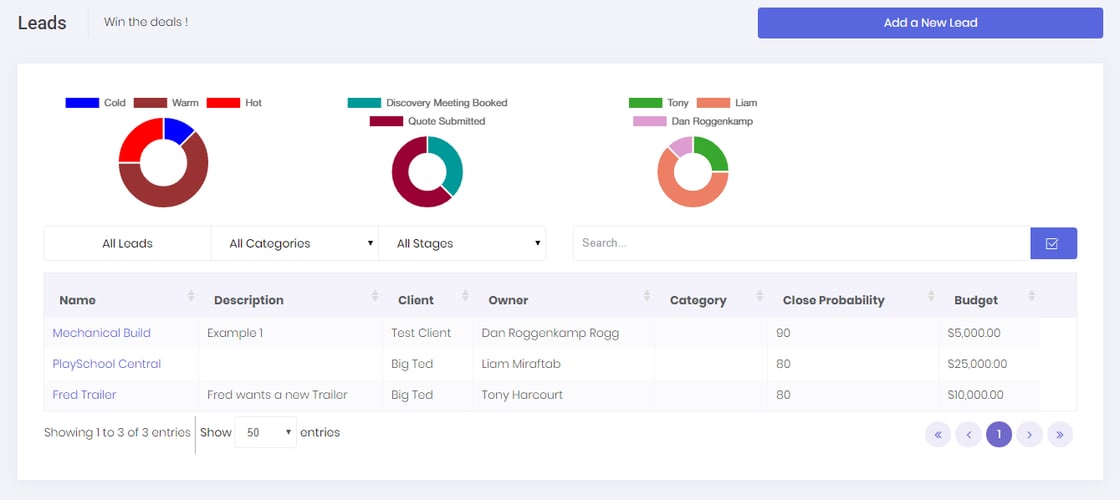Select page 1 in pagination
The height and width of the screenshot is (500, 1120).
999,434
